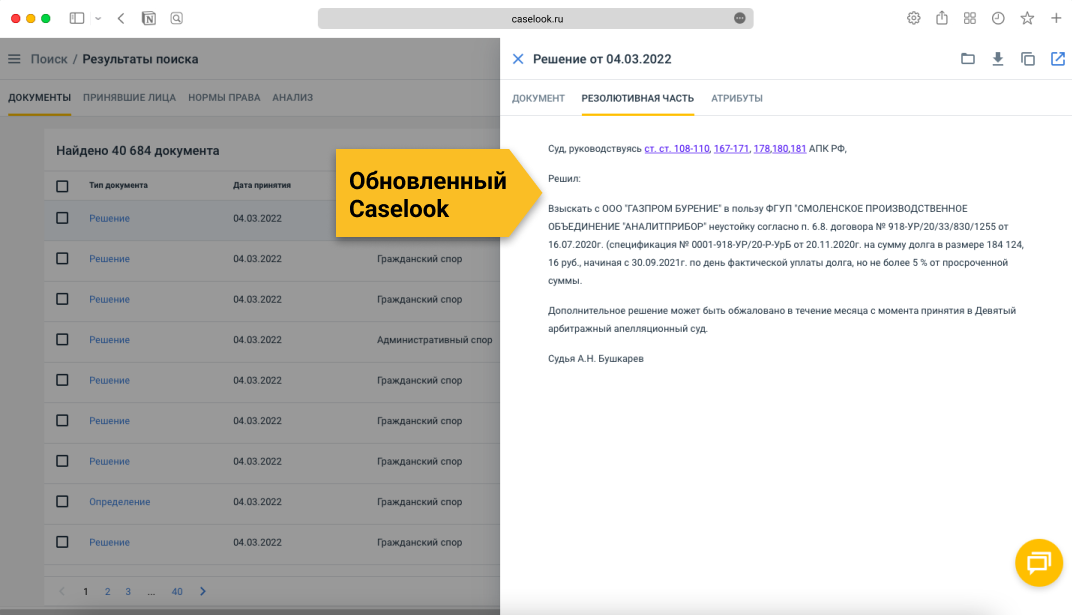This screenshot has width=1072, height=615.
Task: Add document to folder via folder icon
Action: [967, 59]
